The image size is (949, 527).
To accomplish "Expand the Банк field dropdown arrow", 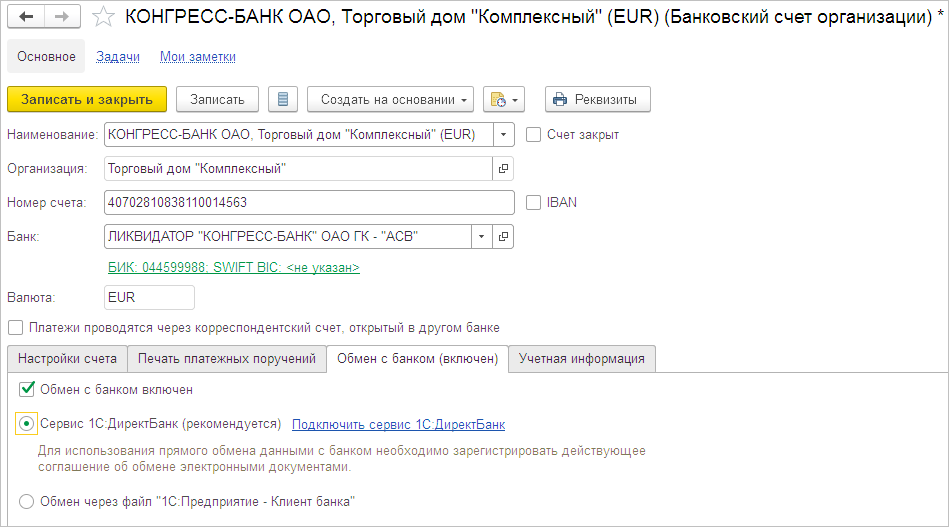I will pyautogui.click(x=482, y=237).
